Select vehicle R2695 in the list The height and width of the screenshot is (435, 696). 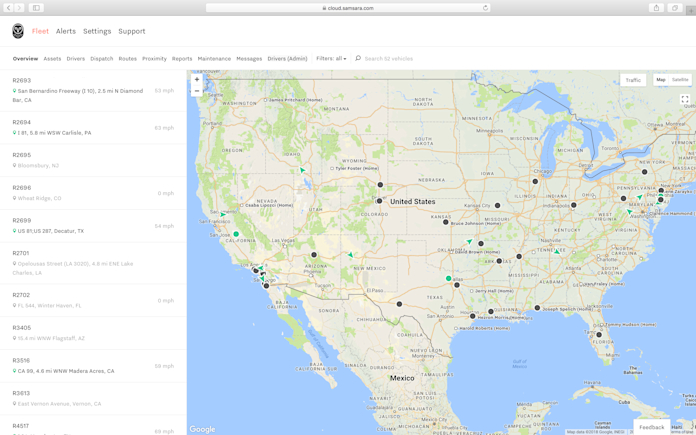tap(93, 160)
